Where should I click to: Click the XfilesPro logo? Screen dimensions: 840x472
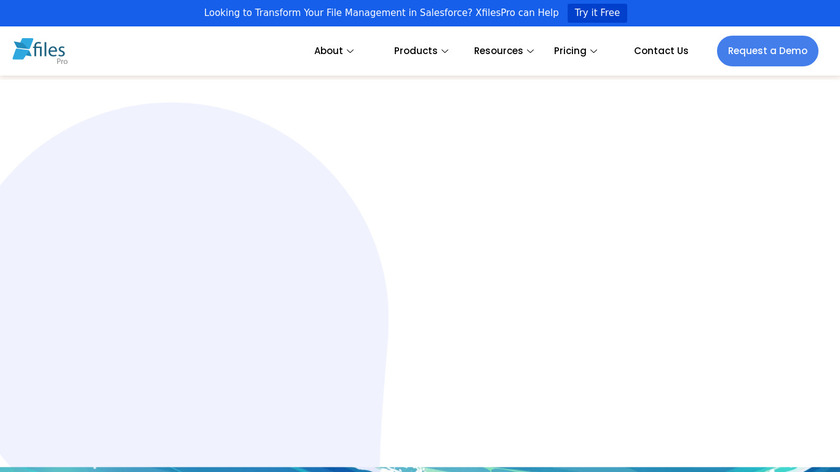click(40, 51)
